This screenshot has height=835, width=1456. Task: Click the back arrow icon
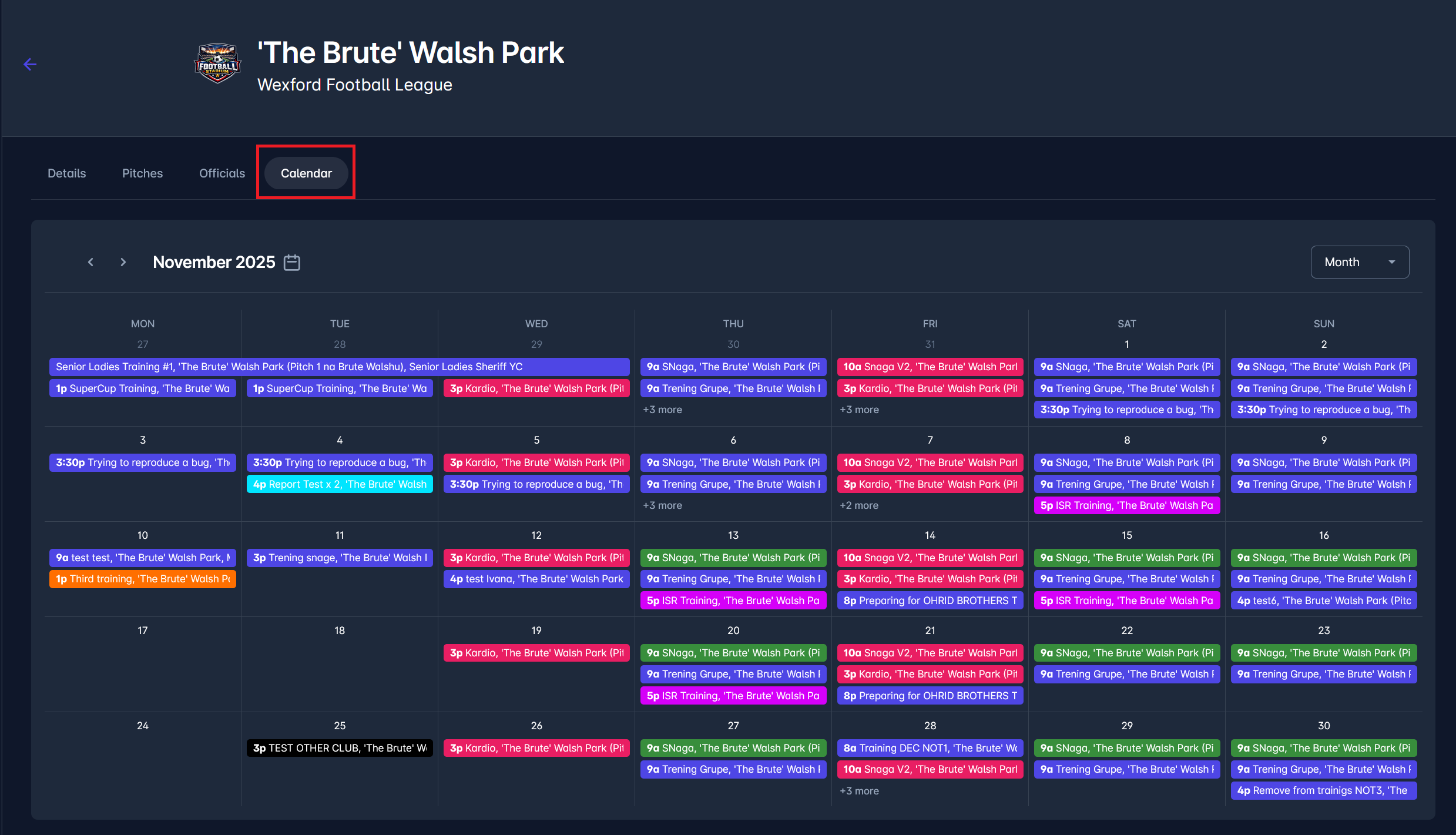[x=30, y=65]
